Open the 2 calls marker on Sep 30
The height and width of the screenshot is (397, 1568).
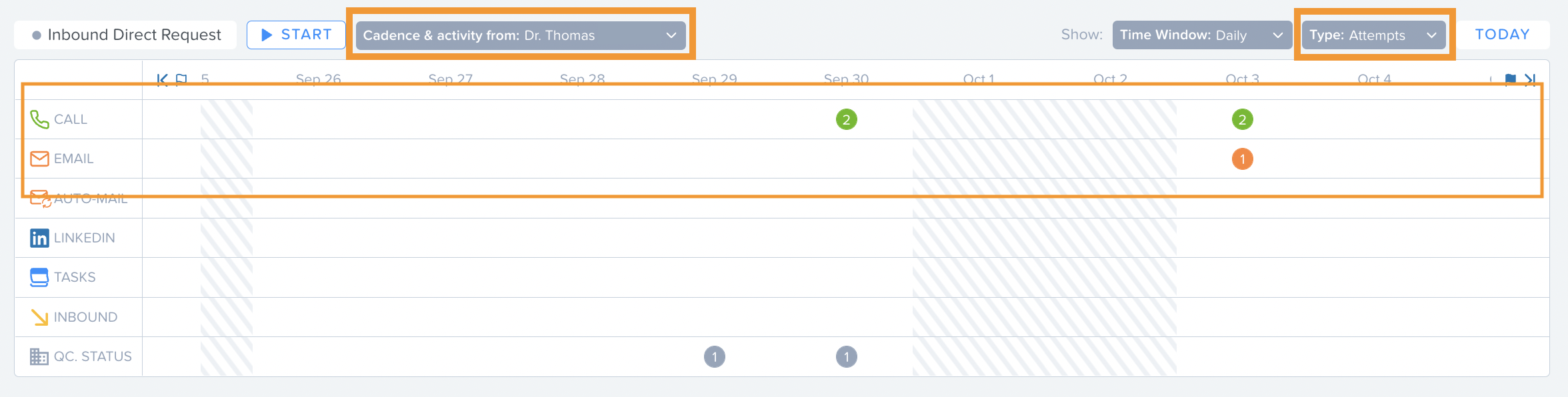pyautogui.click(x=847, y=119)
